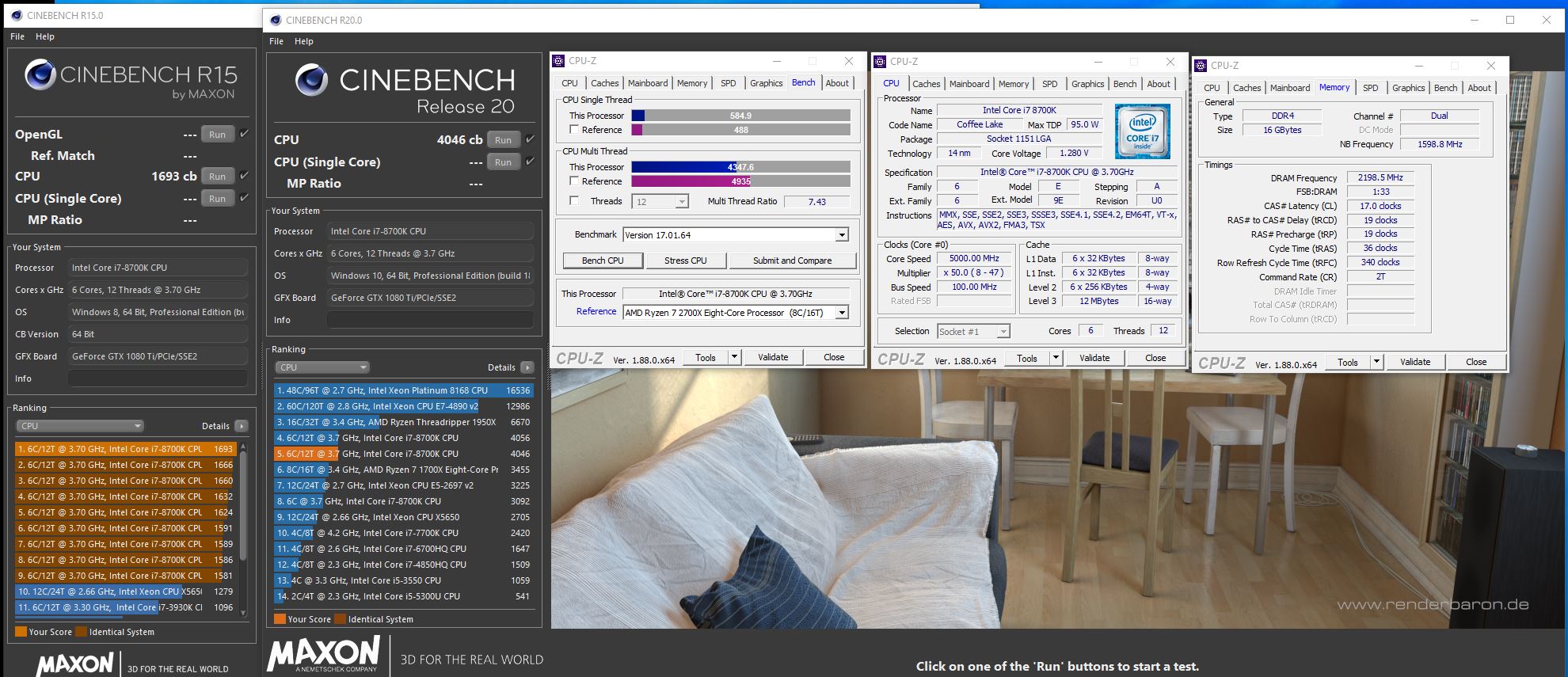Run the CPU test in Cinebench R20
Screen dimensions: 1568x677
pos(503,140)
